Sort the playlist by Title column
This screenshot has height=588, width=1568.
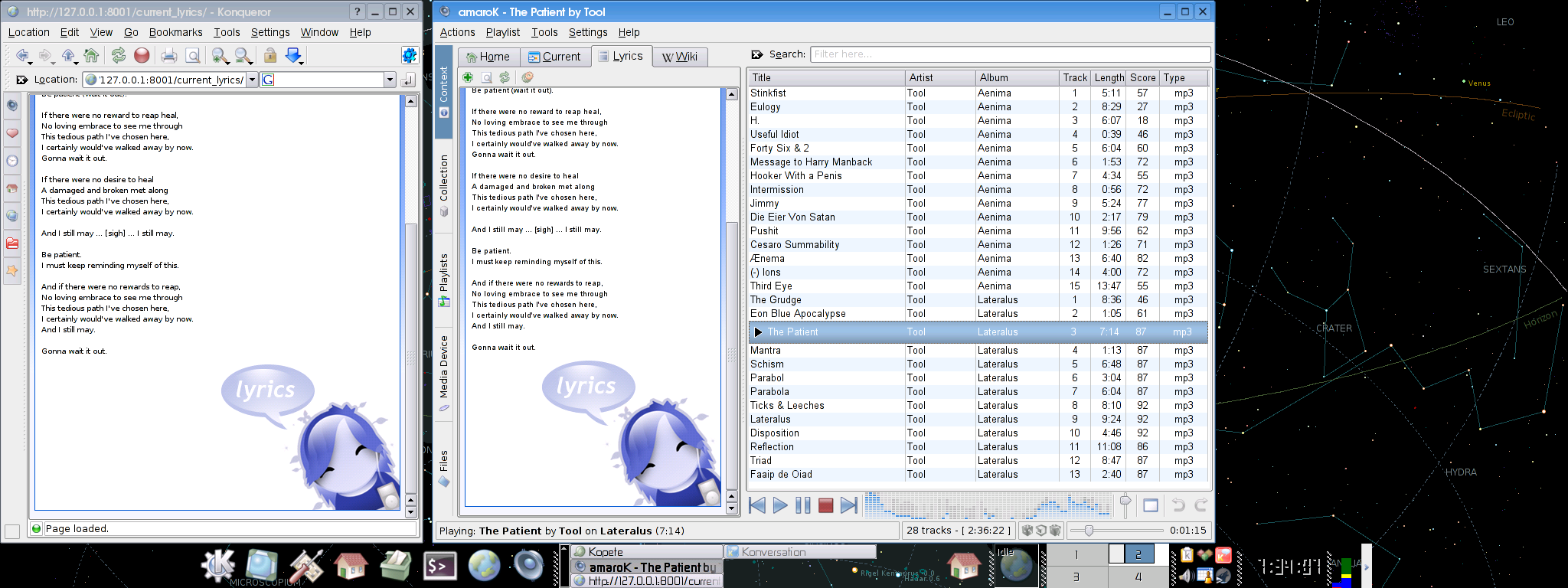tap(826, 77)
